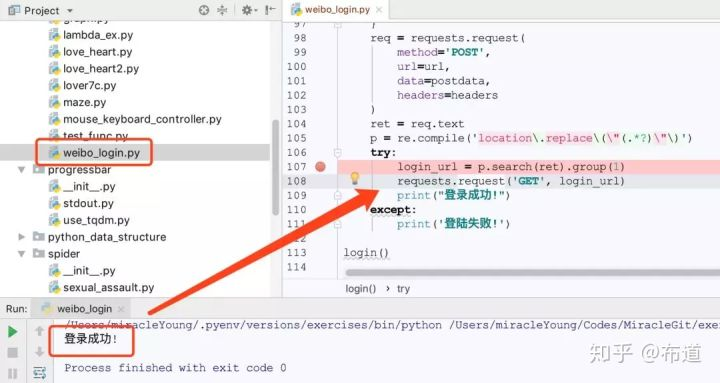Click 'Process finished with exit code 0' text
Viewport: 720px width, 383px height.
tap(175, 367)
